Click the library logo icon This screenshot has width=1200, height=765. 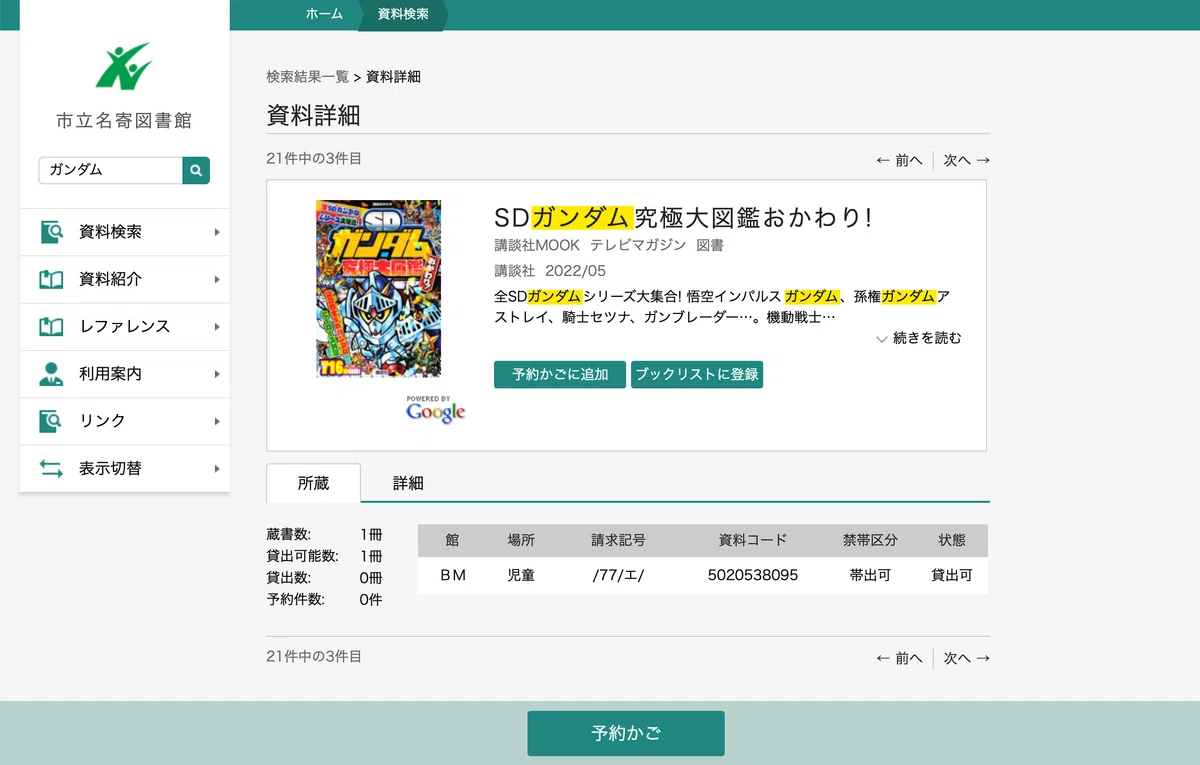(x=124, y=65)
